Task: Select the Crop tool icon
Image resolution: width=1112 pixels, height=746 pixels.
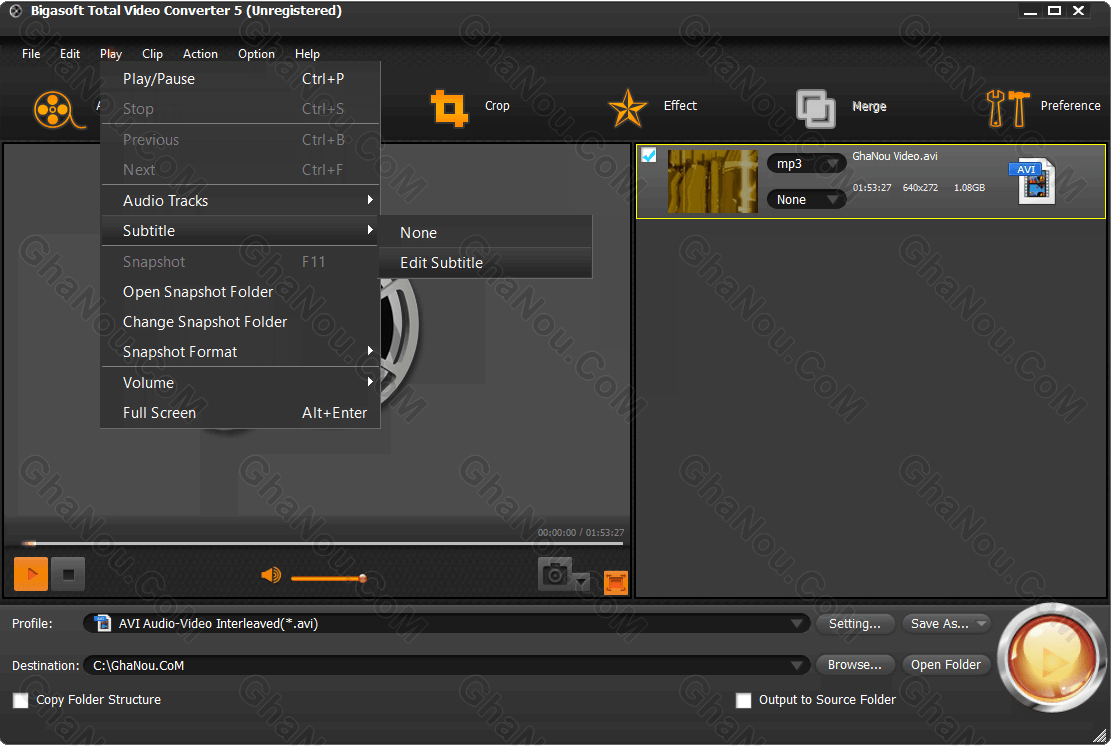Action: point(449,108)
